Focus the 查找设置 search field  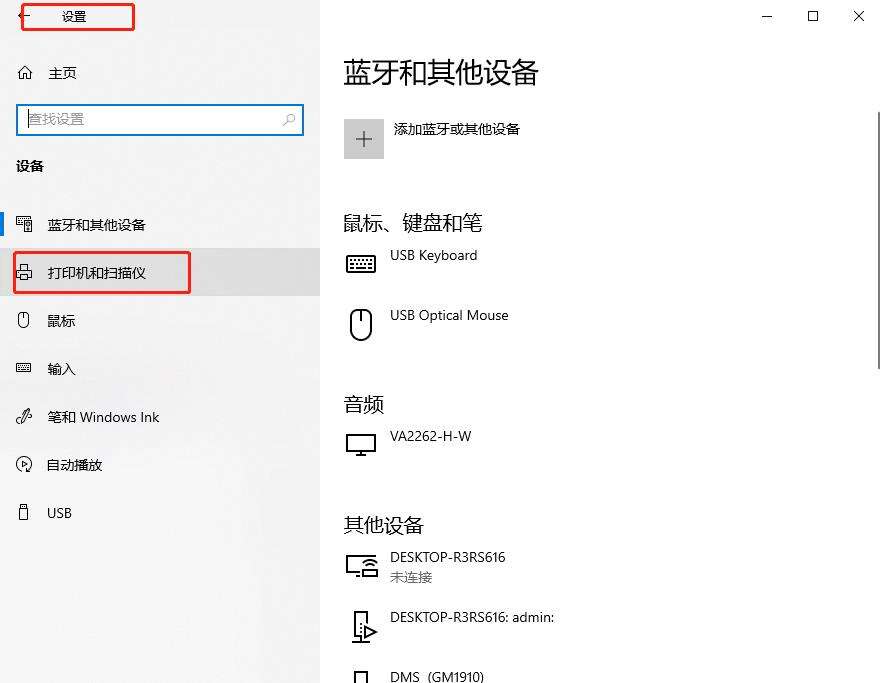click(160, 119)
